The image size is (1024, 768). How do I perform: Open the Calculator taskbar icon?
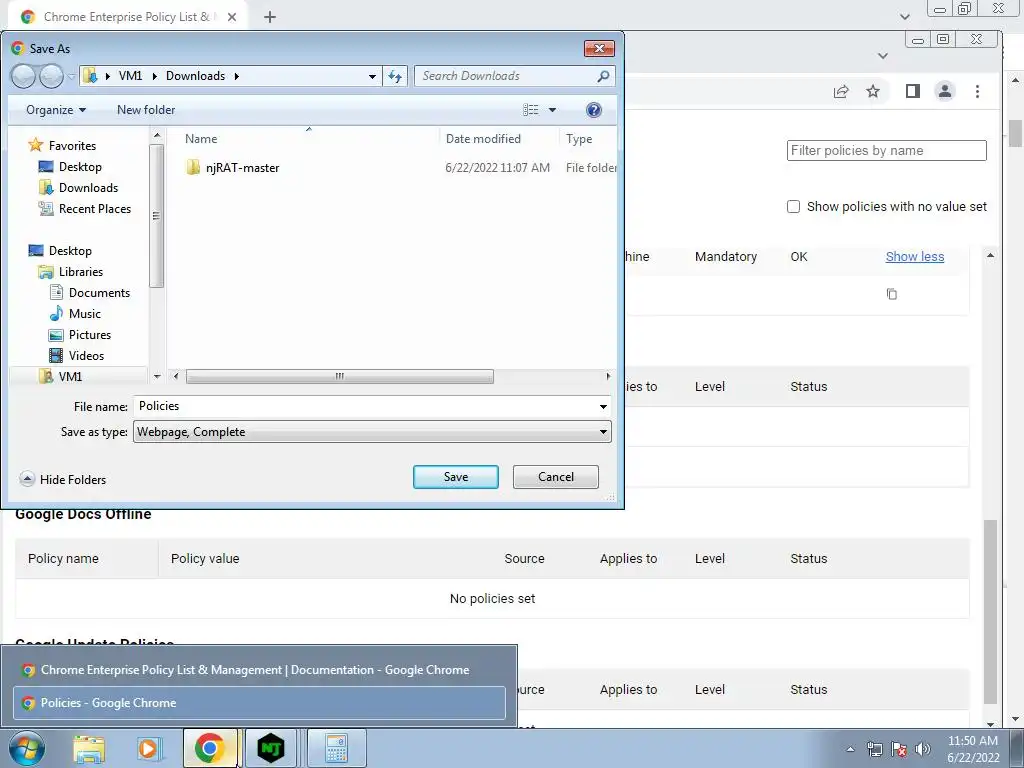click(336, 748)
